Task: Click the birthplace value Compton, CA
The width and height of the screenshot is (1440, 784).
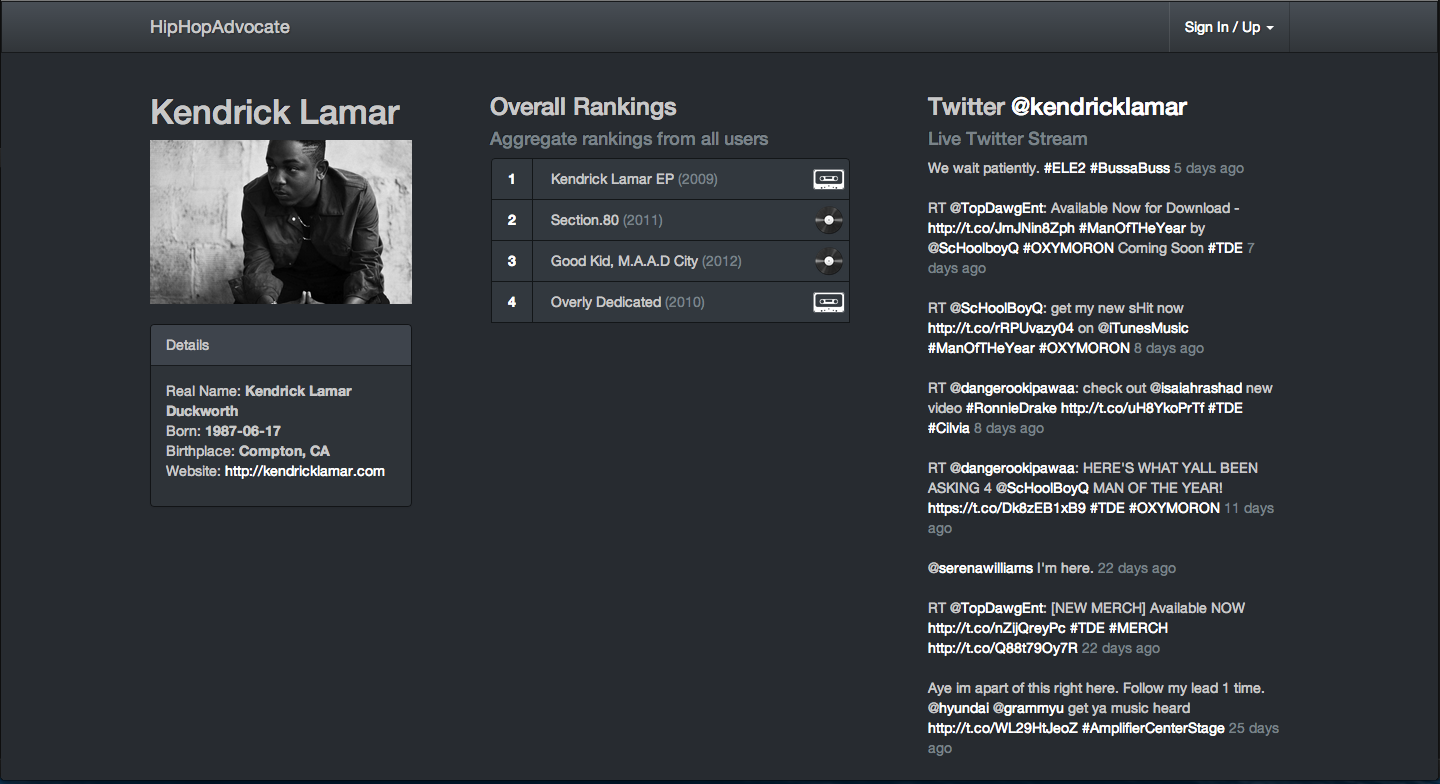Action: [284, 451]
